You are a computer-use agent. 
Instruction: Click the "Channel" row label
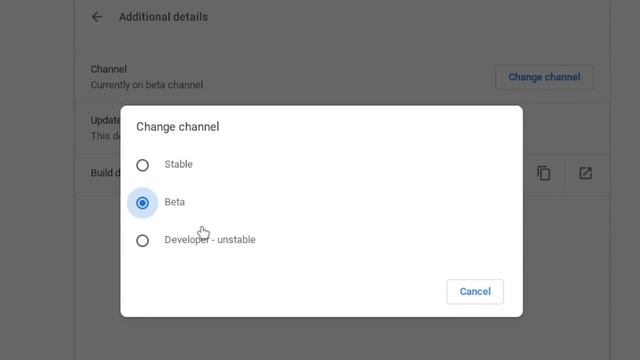coord(109,69)
